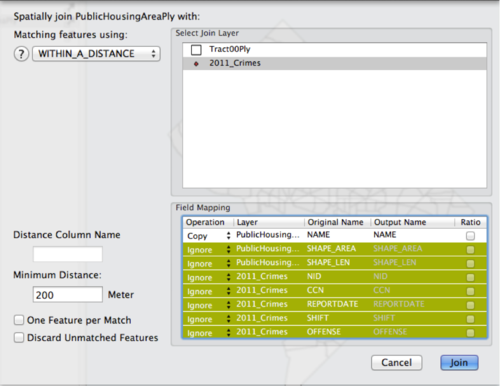Viewport: 500px width, 386px height.
Task: Change operation for the NID row
Action: (x=209, y=277)
